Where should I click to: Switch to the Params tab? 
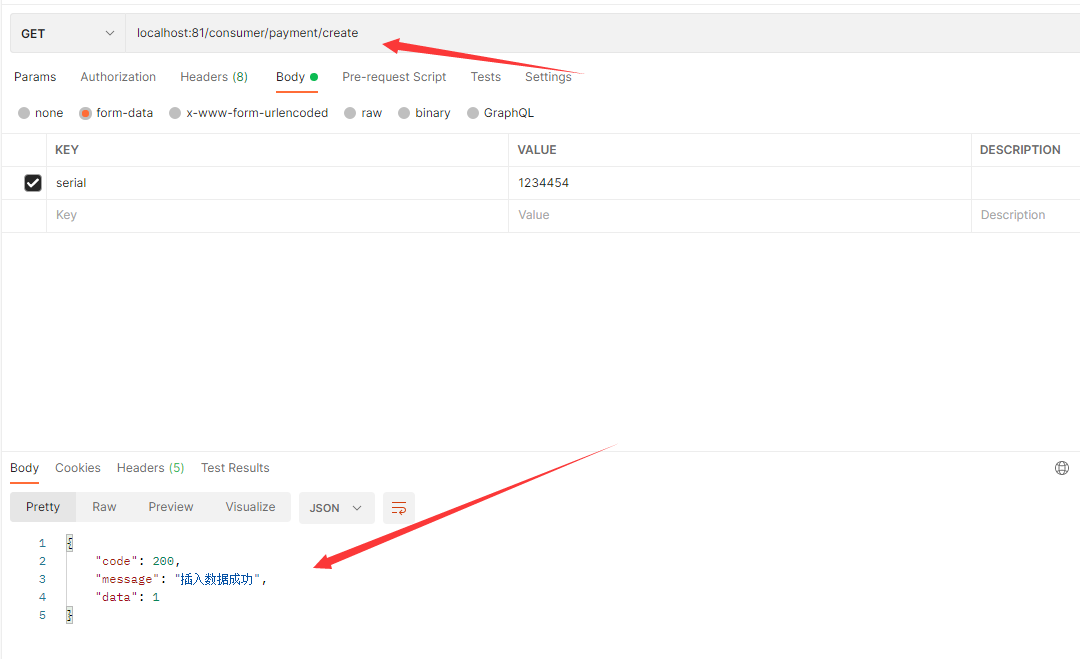[x=35, y=76]
